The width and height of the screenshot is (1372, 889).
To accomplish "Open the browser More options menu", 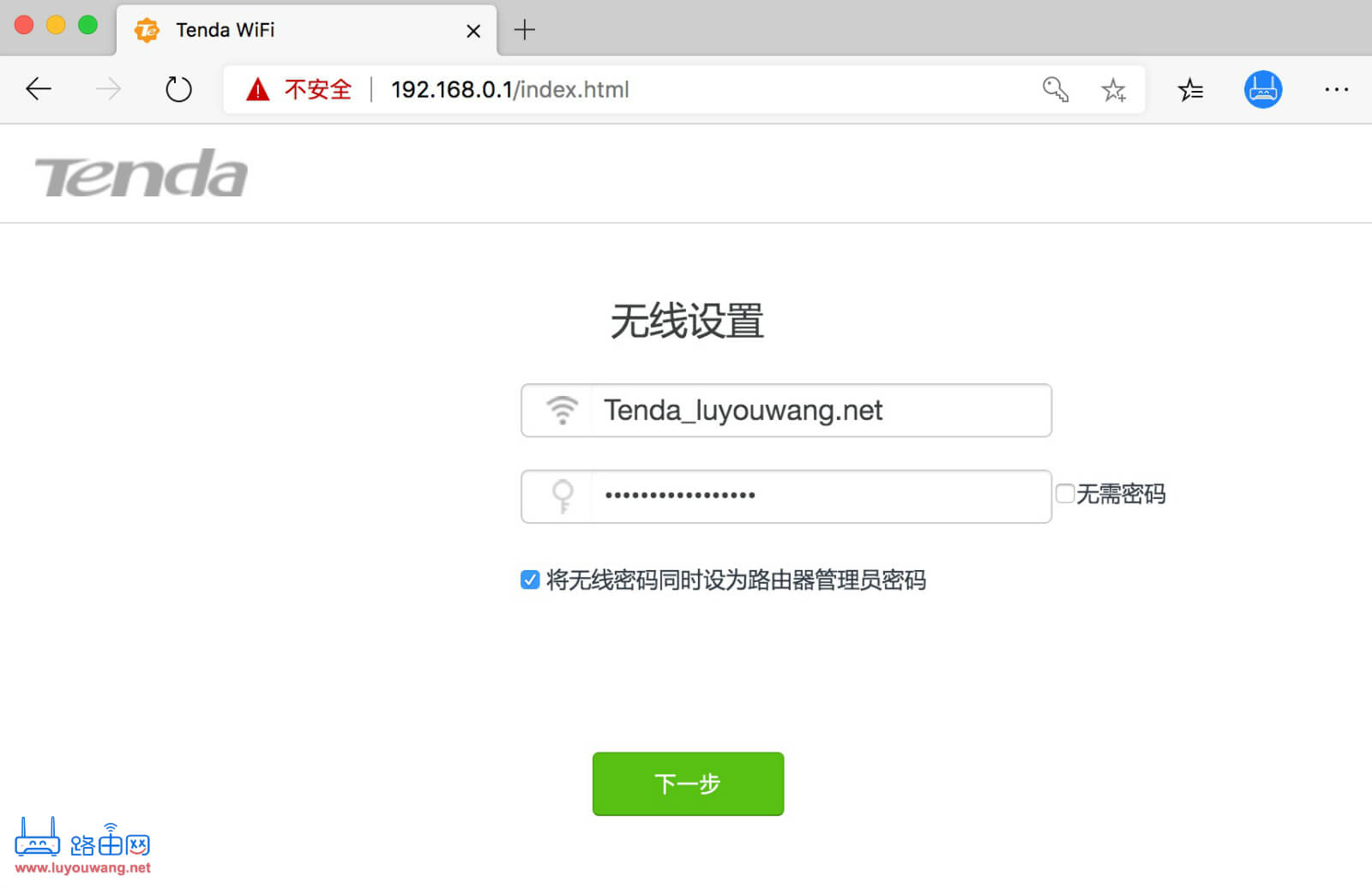I will (x=1337, y=89).
